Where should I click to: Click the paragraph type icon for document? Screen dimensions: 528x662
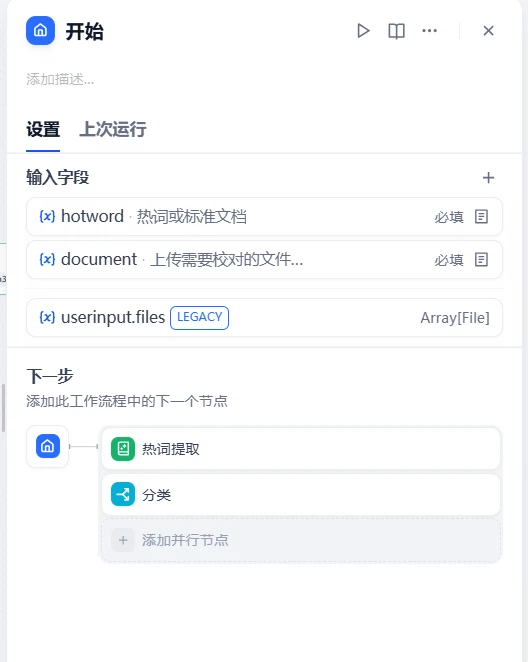pos(481,260)
